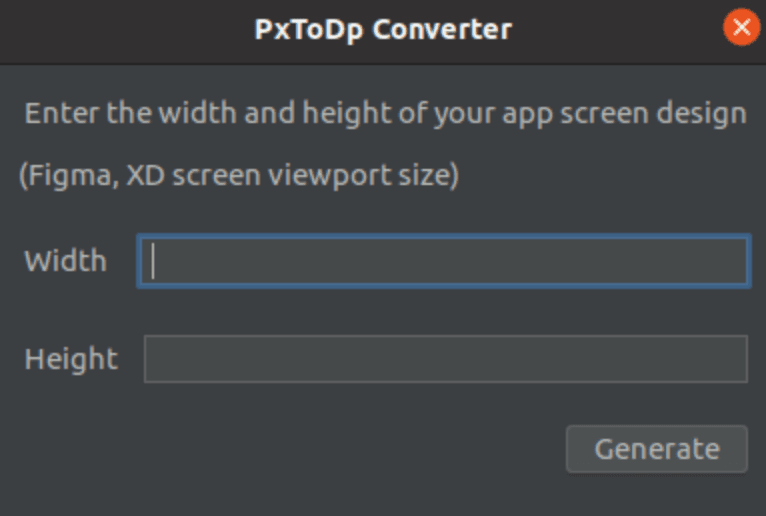The height and width of the screenshot is (516, 766).
Task: Focus the Width input field
Action: [444, 261]
